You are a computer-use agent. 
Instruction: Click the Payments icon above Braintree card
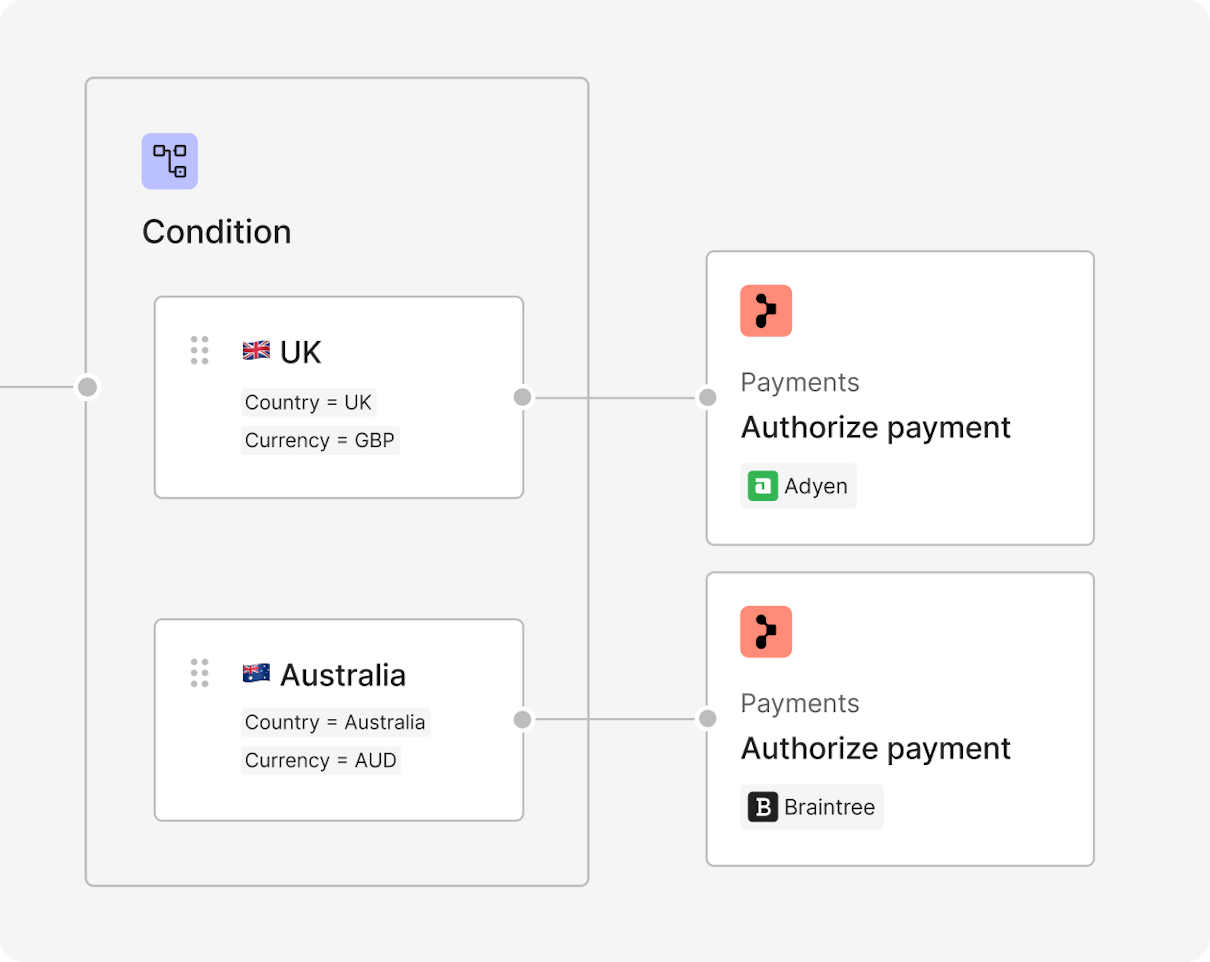coord(766,632)
